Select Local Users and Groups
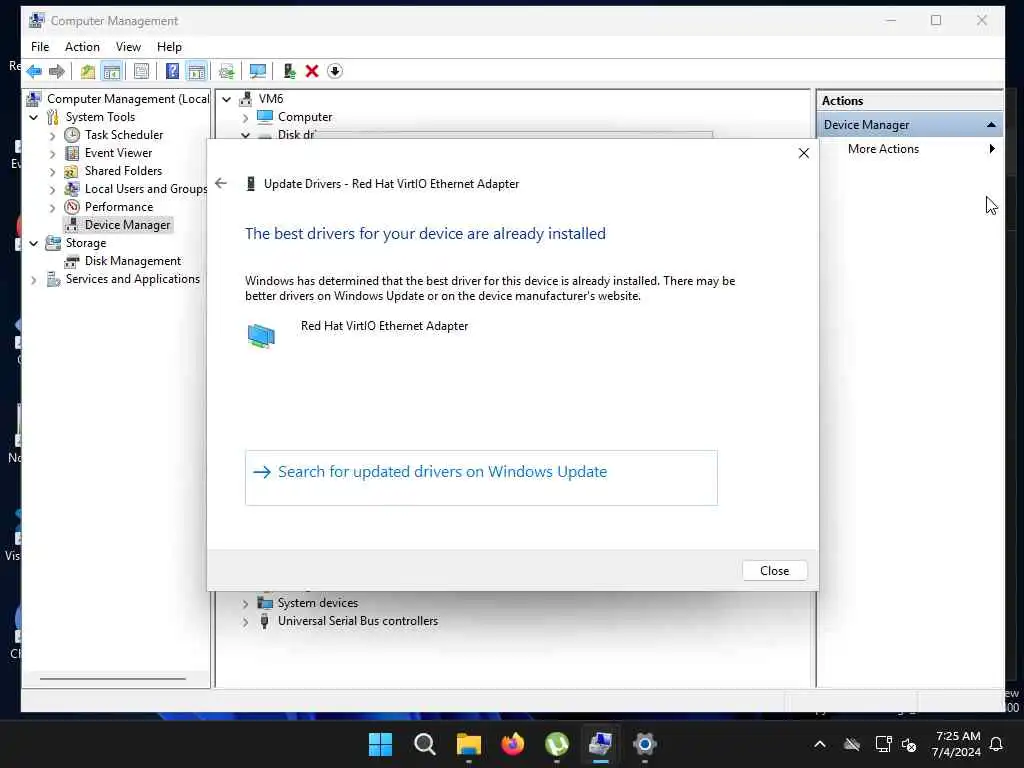The width and height of the screenshot is (1024, 768). coord(146,189)
